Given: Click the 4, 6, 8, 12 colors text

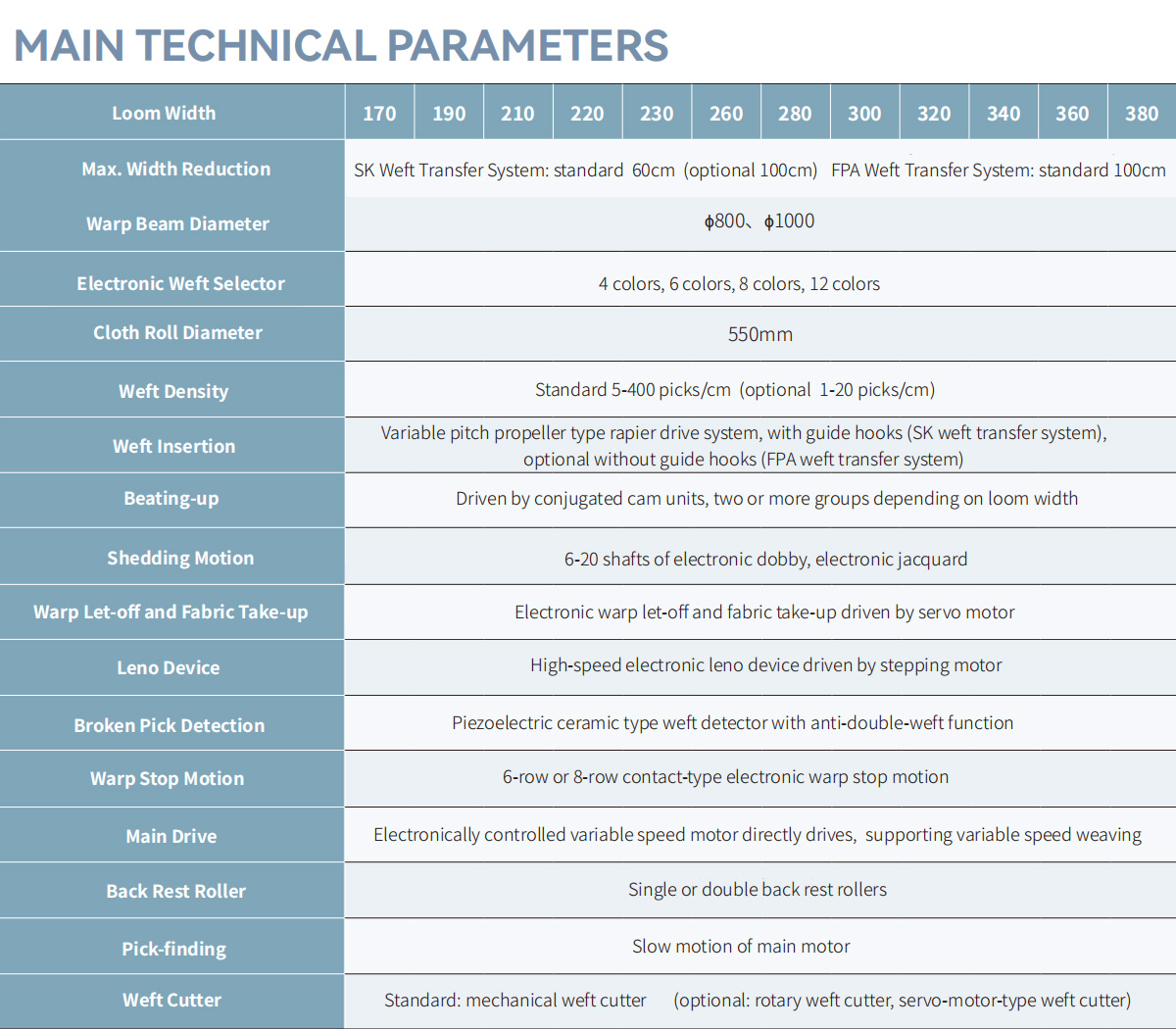Looking at the screenshot, I should pyautogui.click(x=739, y=284).
